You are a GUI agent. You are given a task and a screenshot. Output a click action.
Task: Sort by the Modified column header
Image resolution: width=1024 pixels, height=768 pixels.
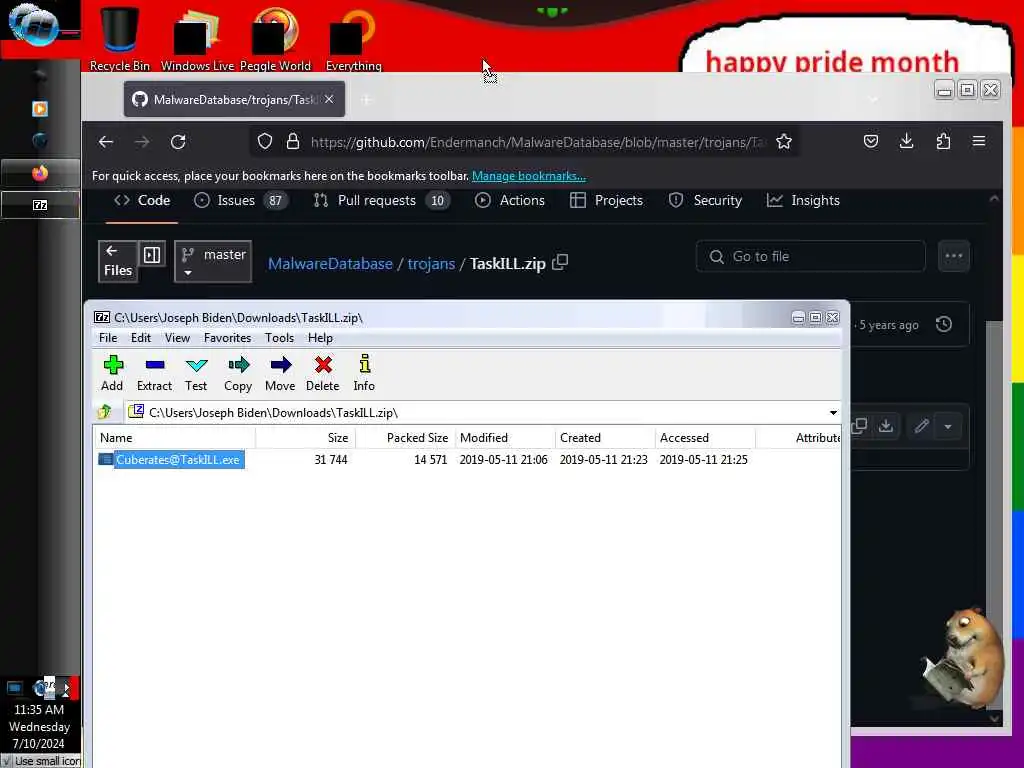coord(505,438)
